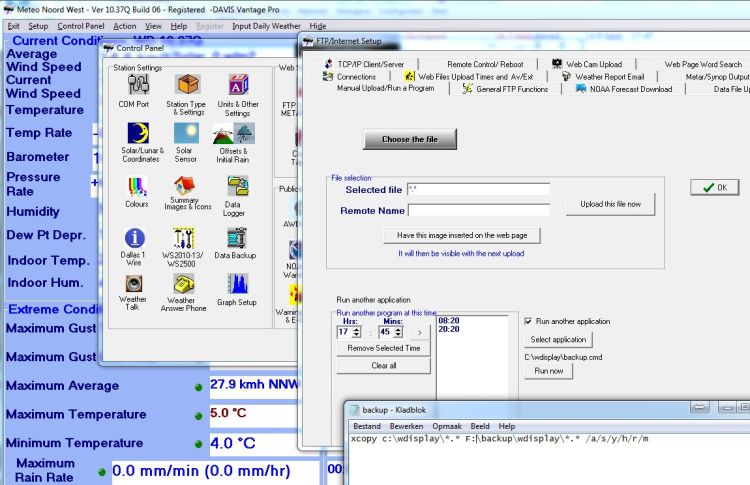Click green dot beside Maximum Average
The height and width of the screenshot is (485, 750).
(199, 387)
